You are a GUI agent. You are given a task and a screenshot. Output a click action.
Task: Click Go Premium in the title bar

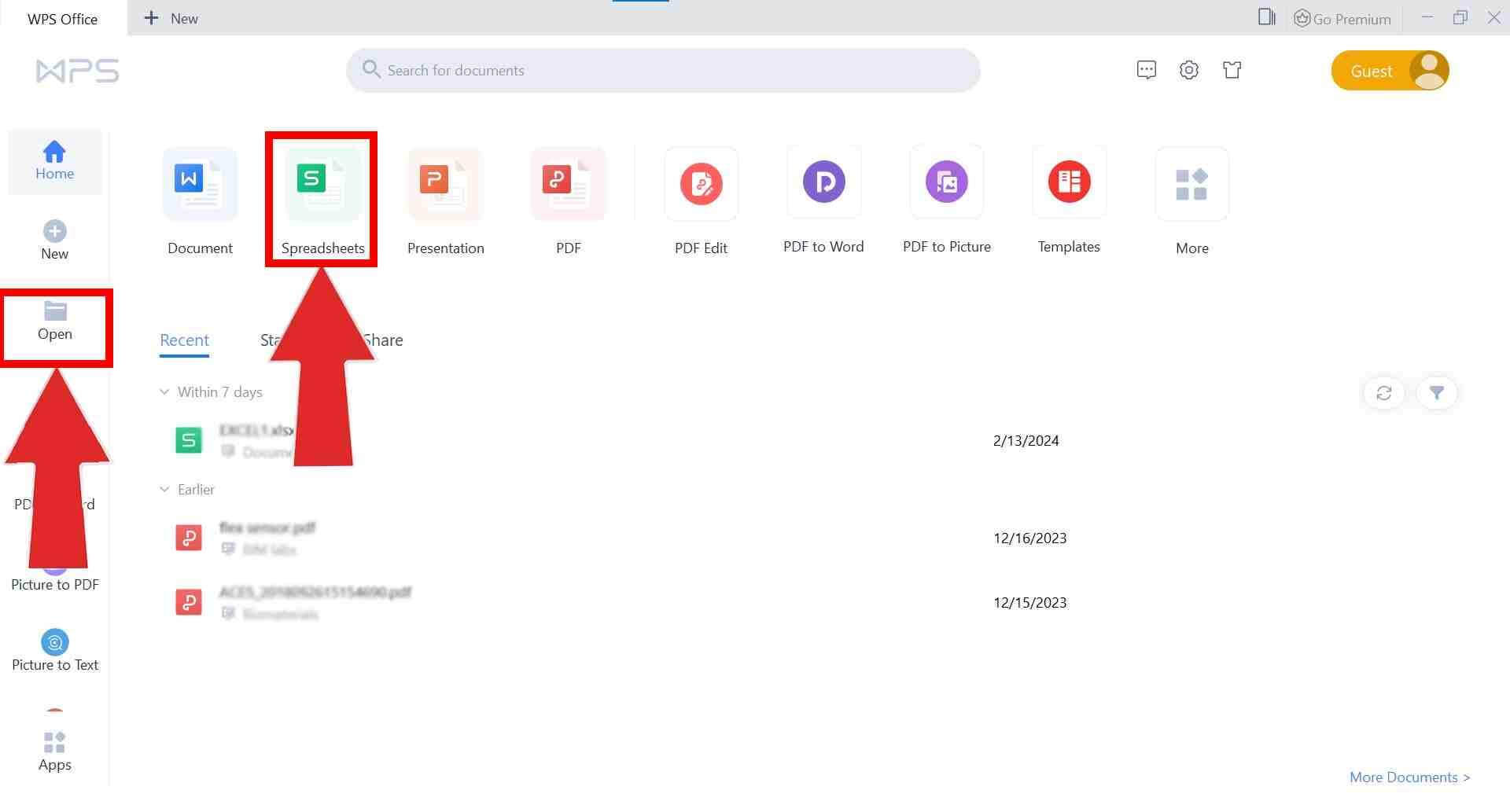pos(1342,18)
